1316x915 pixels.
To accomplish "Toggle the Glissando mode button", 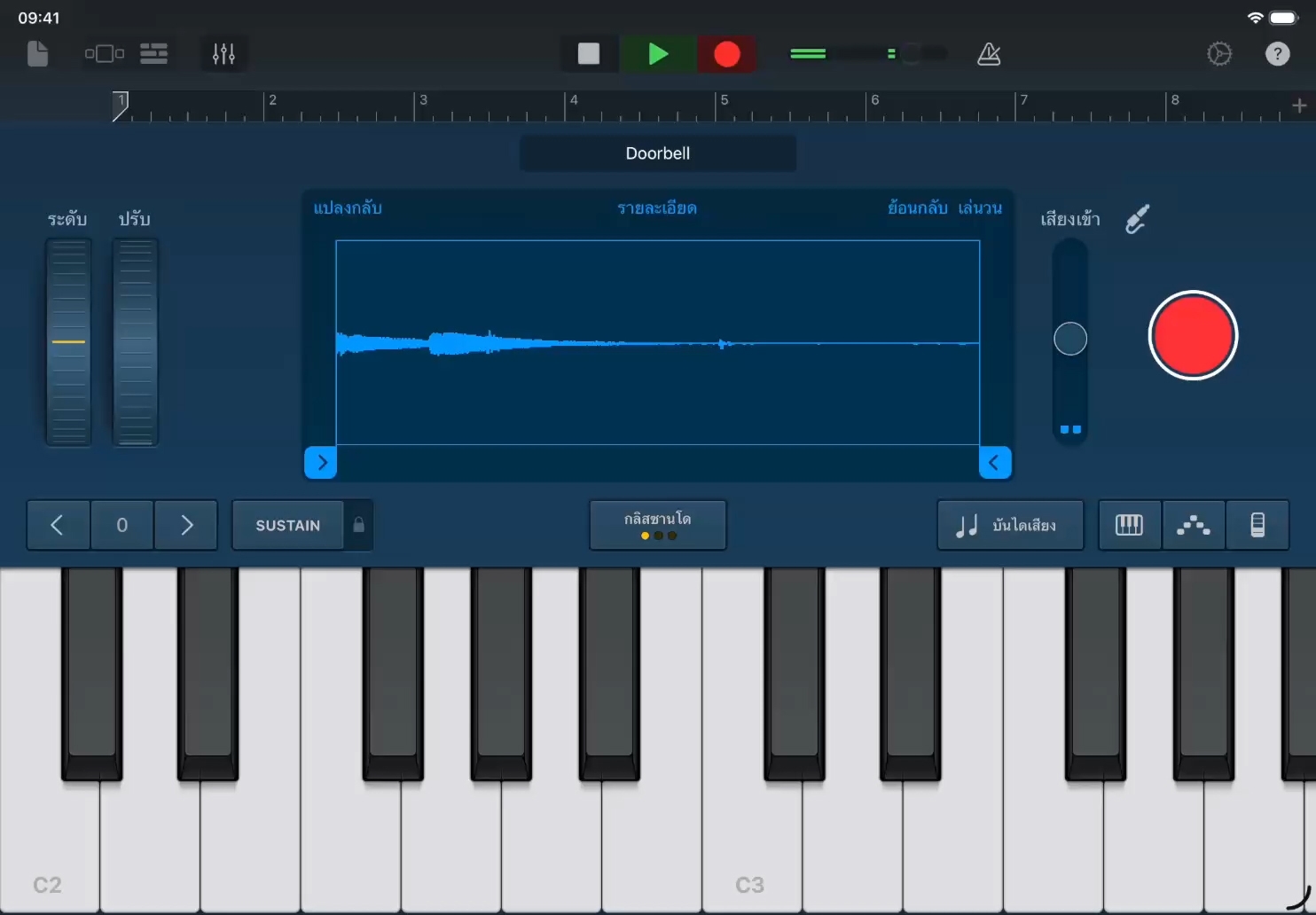I will (x=658, y=525).
